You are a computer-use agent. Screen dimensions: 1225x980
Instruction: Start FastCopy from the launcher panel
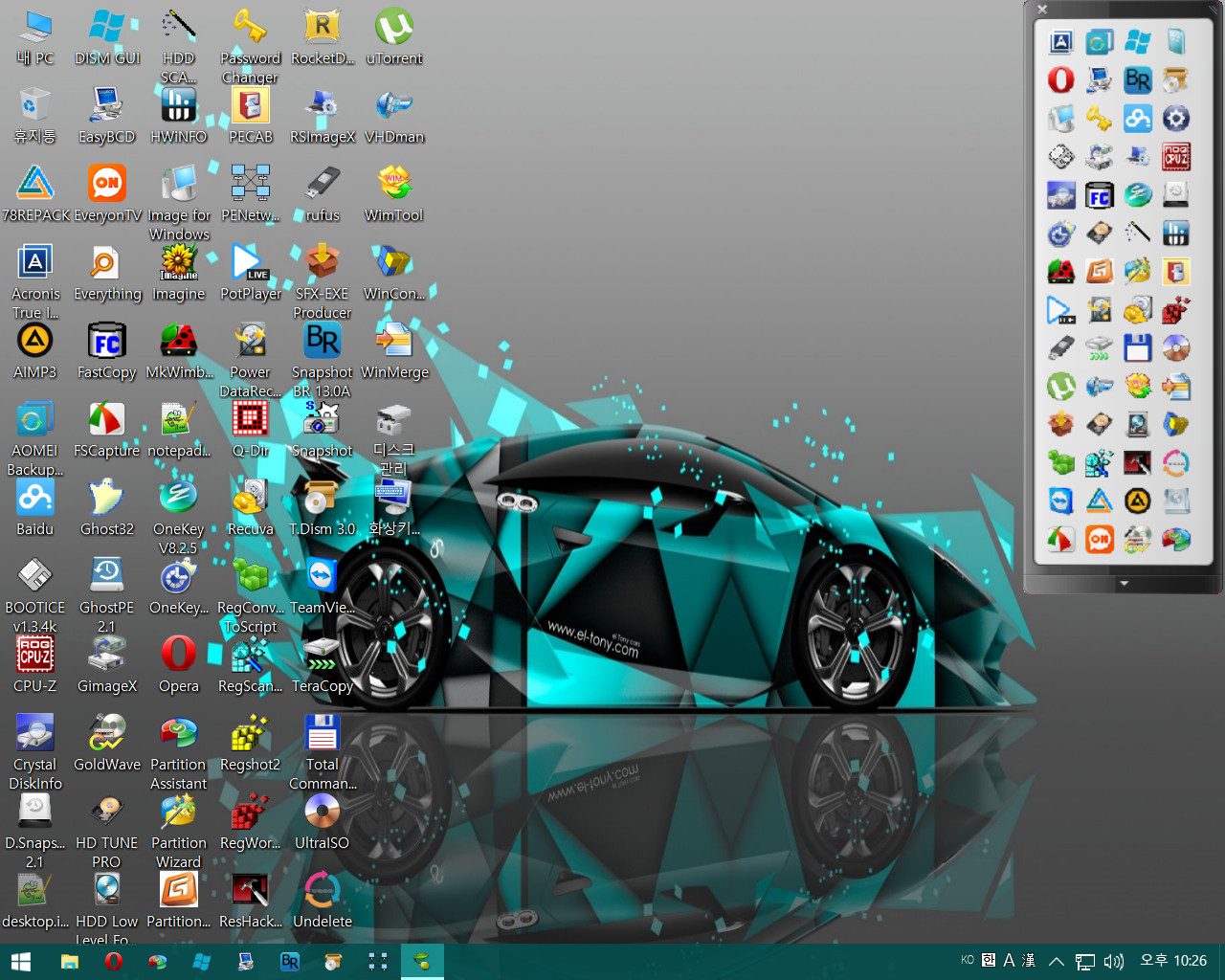pyautogui.click(x=1100, y=195)
